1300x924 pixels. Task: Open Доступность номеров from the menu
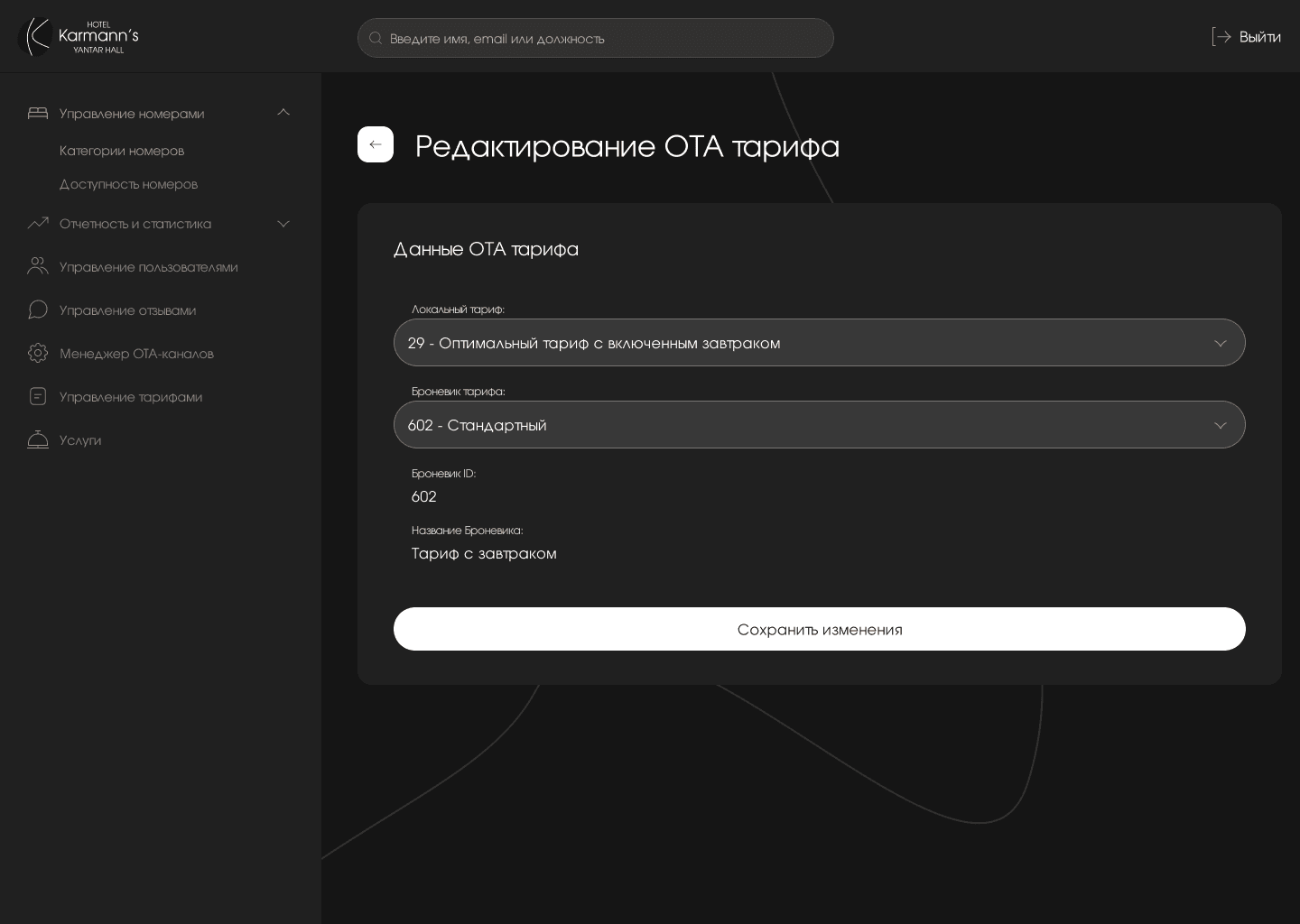128,184
